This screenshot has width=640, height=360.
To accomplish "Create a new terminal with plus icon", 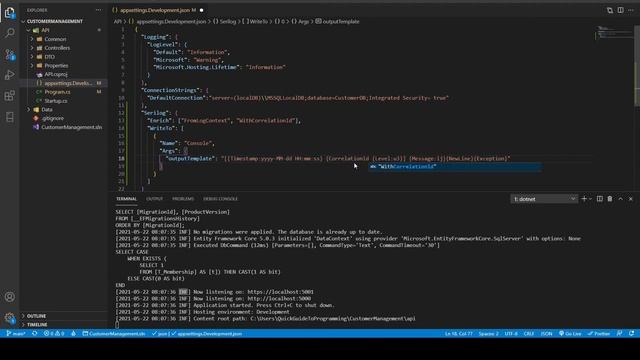I will pyautogui.click(x=584, y=199).
